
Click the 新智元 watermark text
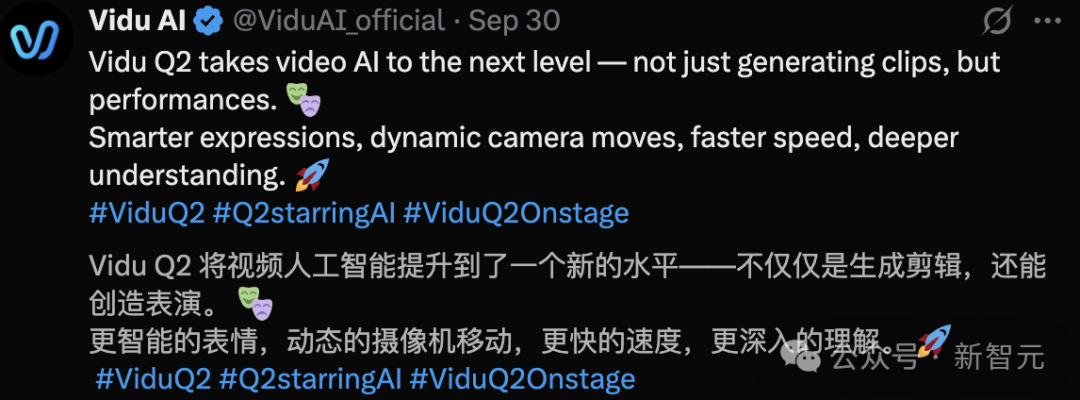pos(998,355)
